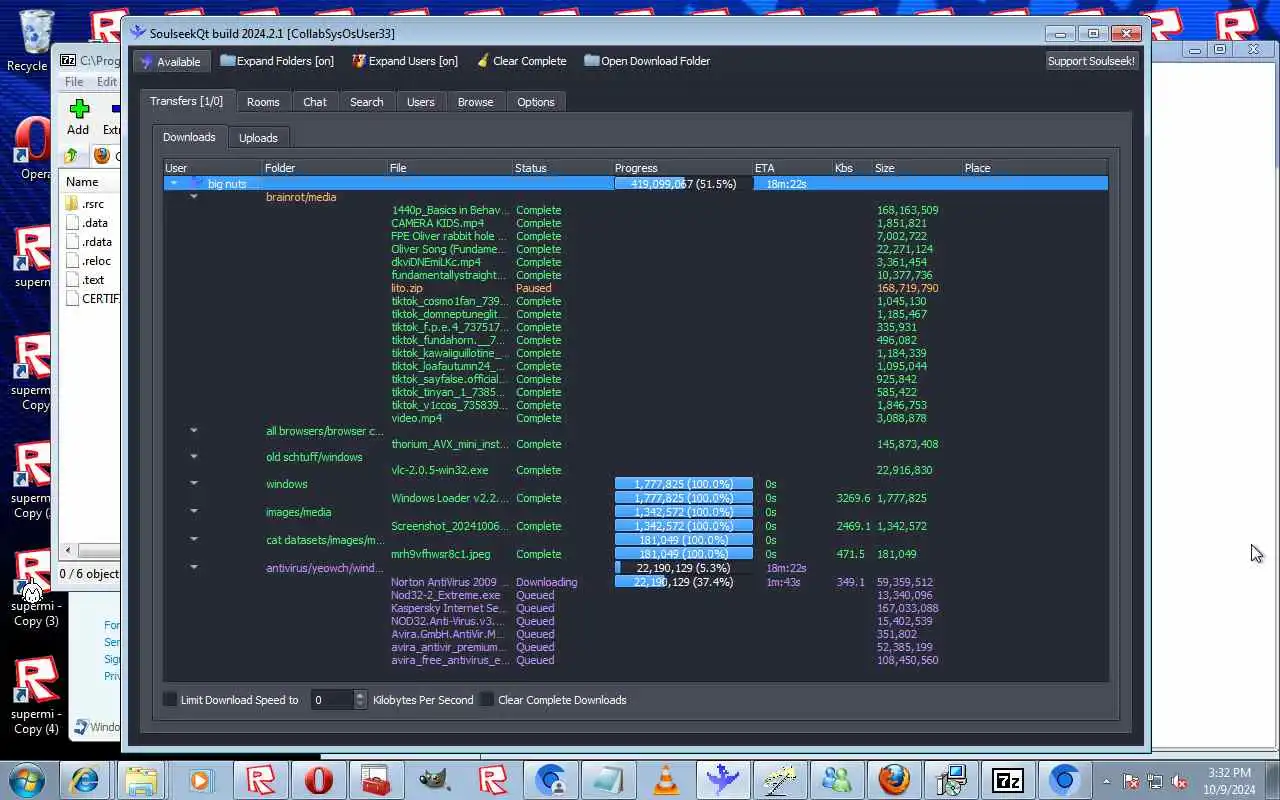This screenshot has height=800, width=1280.
Task: Click the 7-Zip up-folder icon
Action: pyautogui.click(x=71, y=156)
